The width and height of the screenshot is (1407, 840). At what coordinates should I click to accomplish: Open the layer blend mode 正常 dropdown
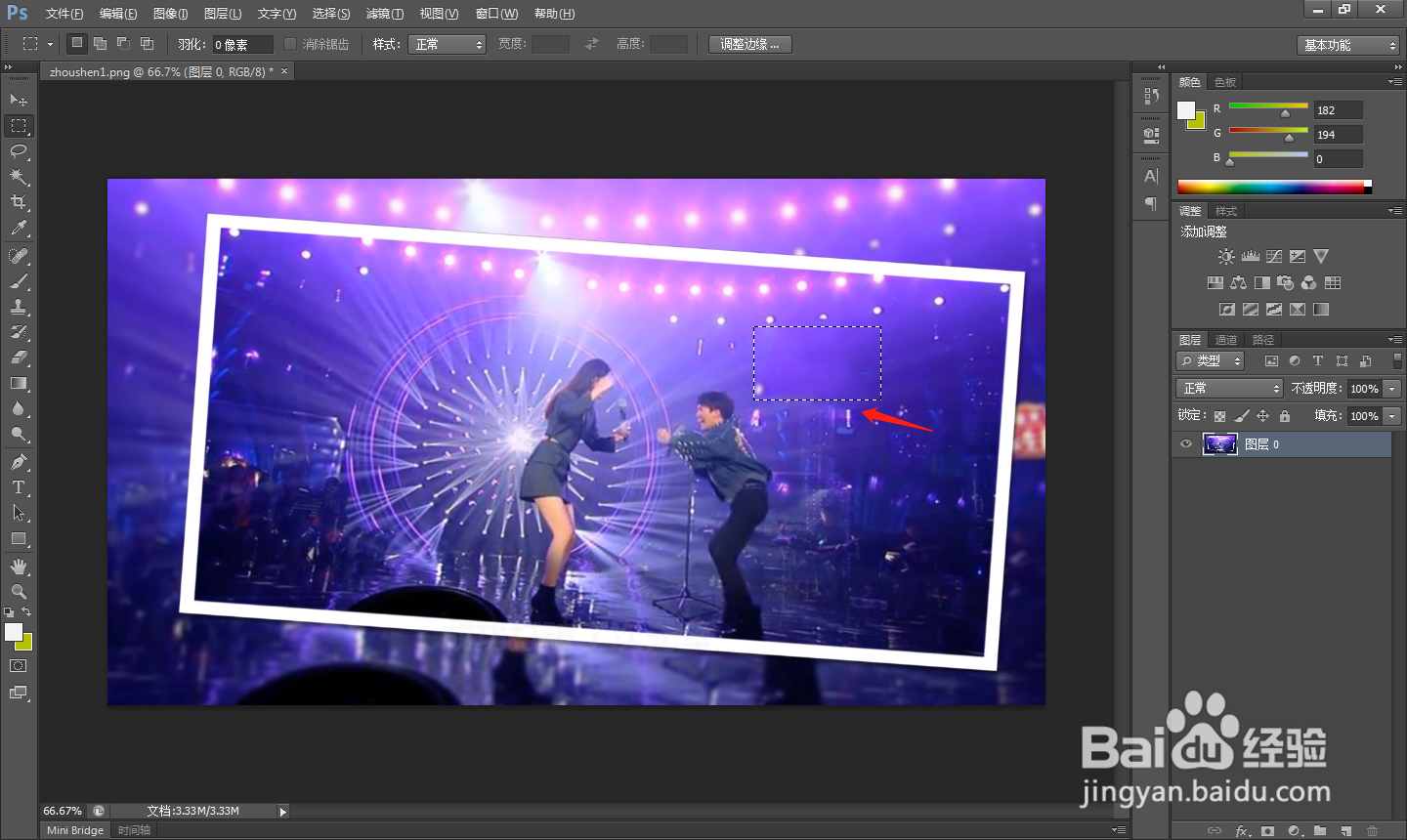click(1229, 389)
